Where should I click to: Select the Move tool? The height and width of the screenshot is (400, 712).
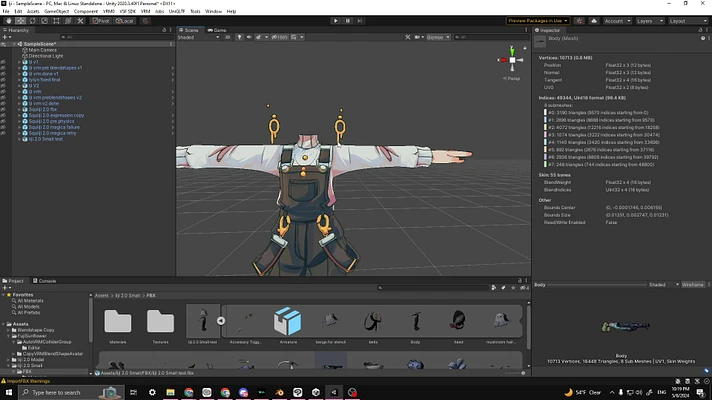coord(20,20)
